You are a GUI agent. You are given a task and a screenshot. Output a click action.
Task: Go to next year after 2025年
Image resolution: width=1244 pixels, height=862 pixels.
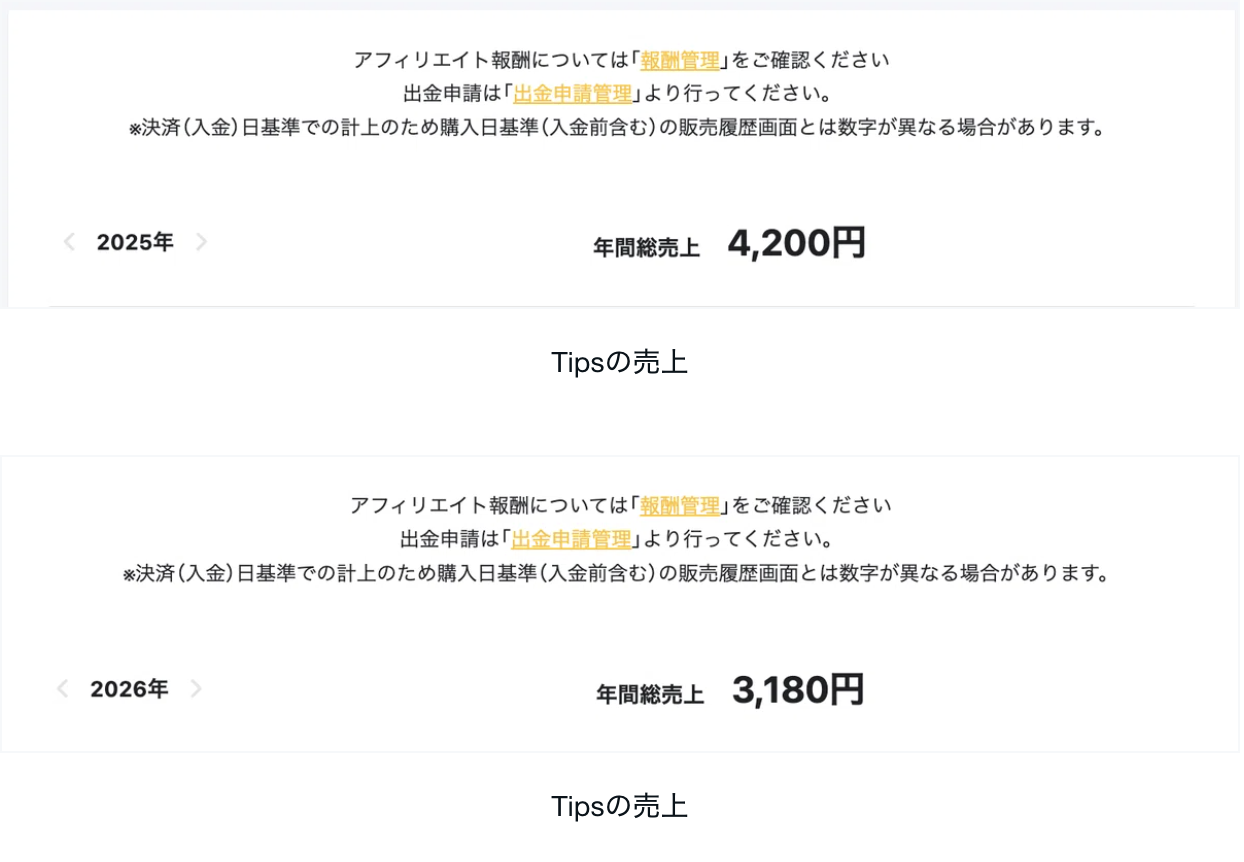pos(201,242)
